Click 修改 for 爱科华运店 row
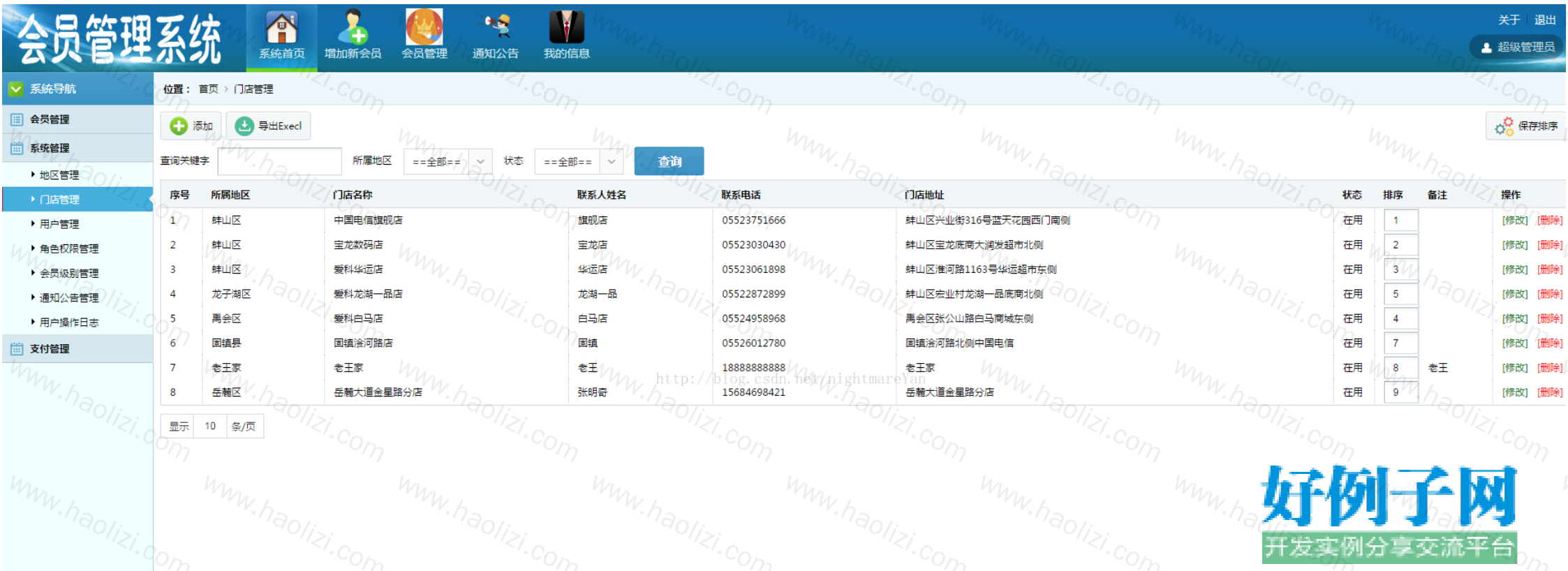Viewport: 1568px width, 571px height. coord(1515,269)
